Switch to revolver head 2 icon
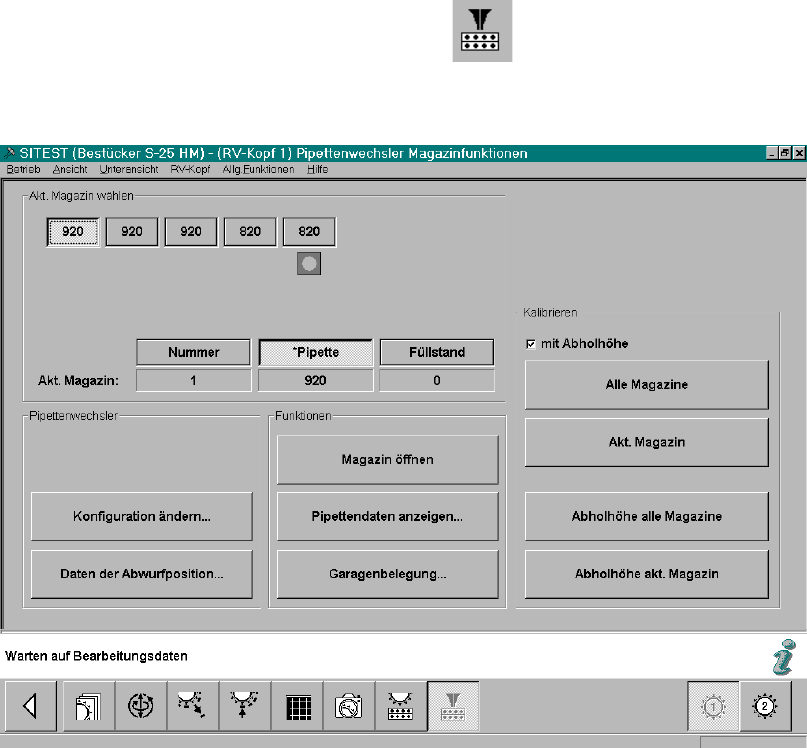The height and width of the screenshot is (748, 807). 765,706
